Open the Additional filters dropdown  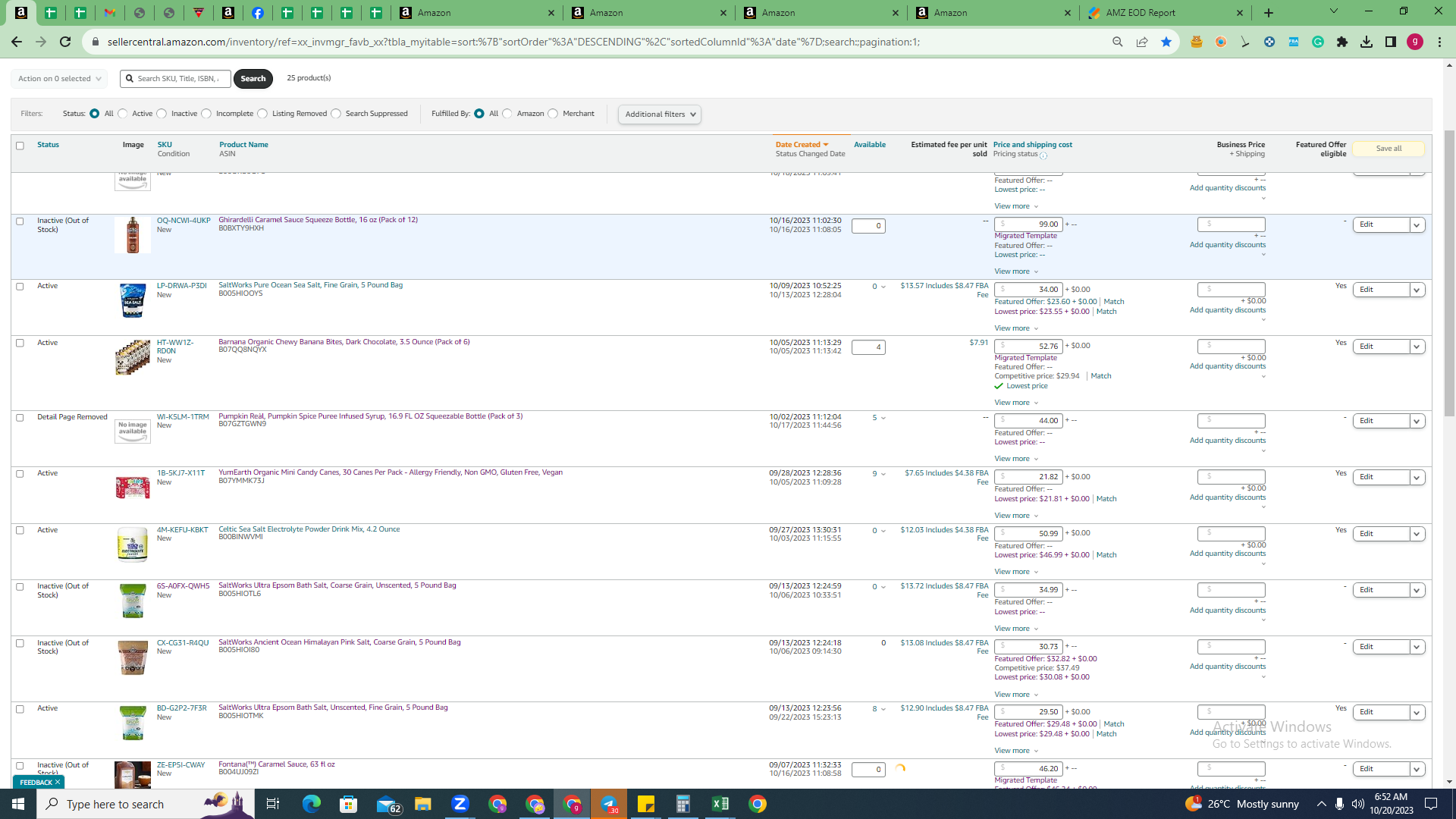pyautogui.click(x=659, y=115)
